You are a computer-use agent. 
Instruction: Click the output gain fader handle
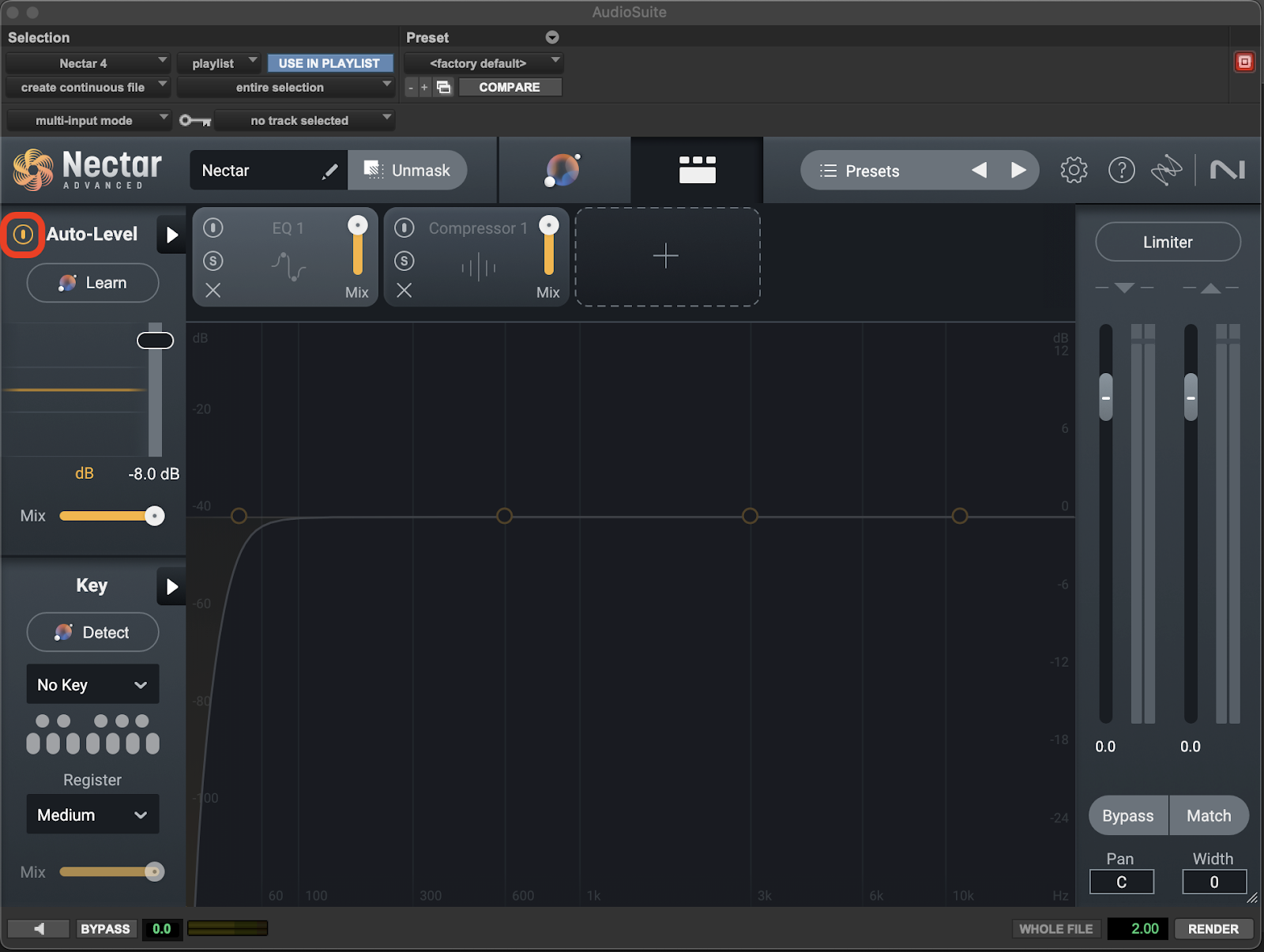(1191, 397)
